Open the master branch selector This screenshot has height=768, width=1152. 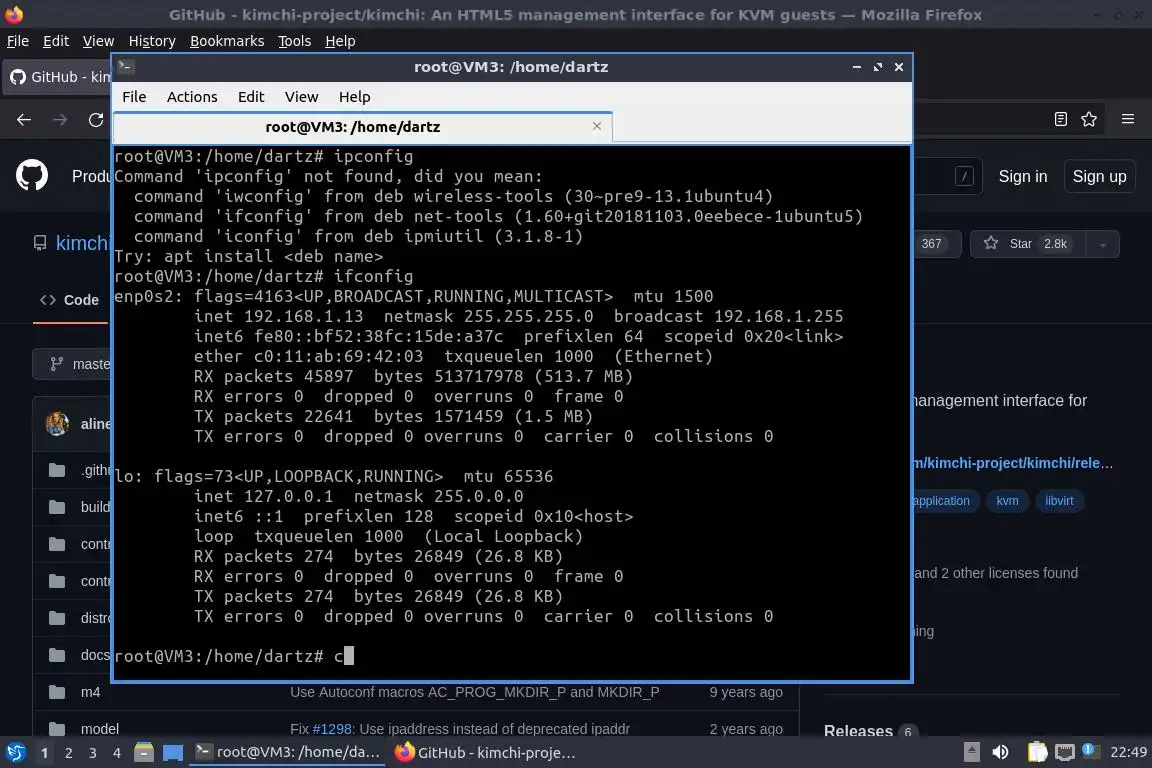pyautogui.click(x=72, y=365)
